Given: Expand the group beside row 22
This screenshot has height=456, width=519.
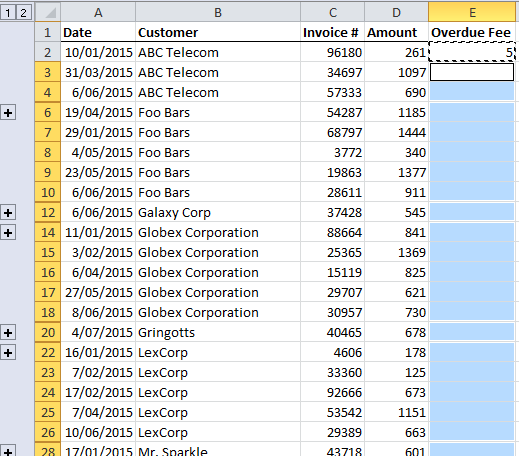Looking at the screenshot, I should pos(8,353).
